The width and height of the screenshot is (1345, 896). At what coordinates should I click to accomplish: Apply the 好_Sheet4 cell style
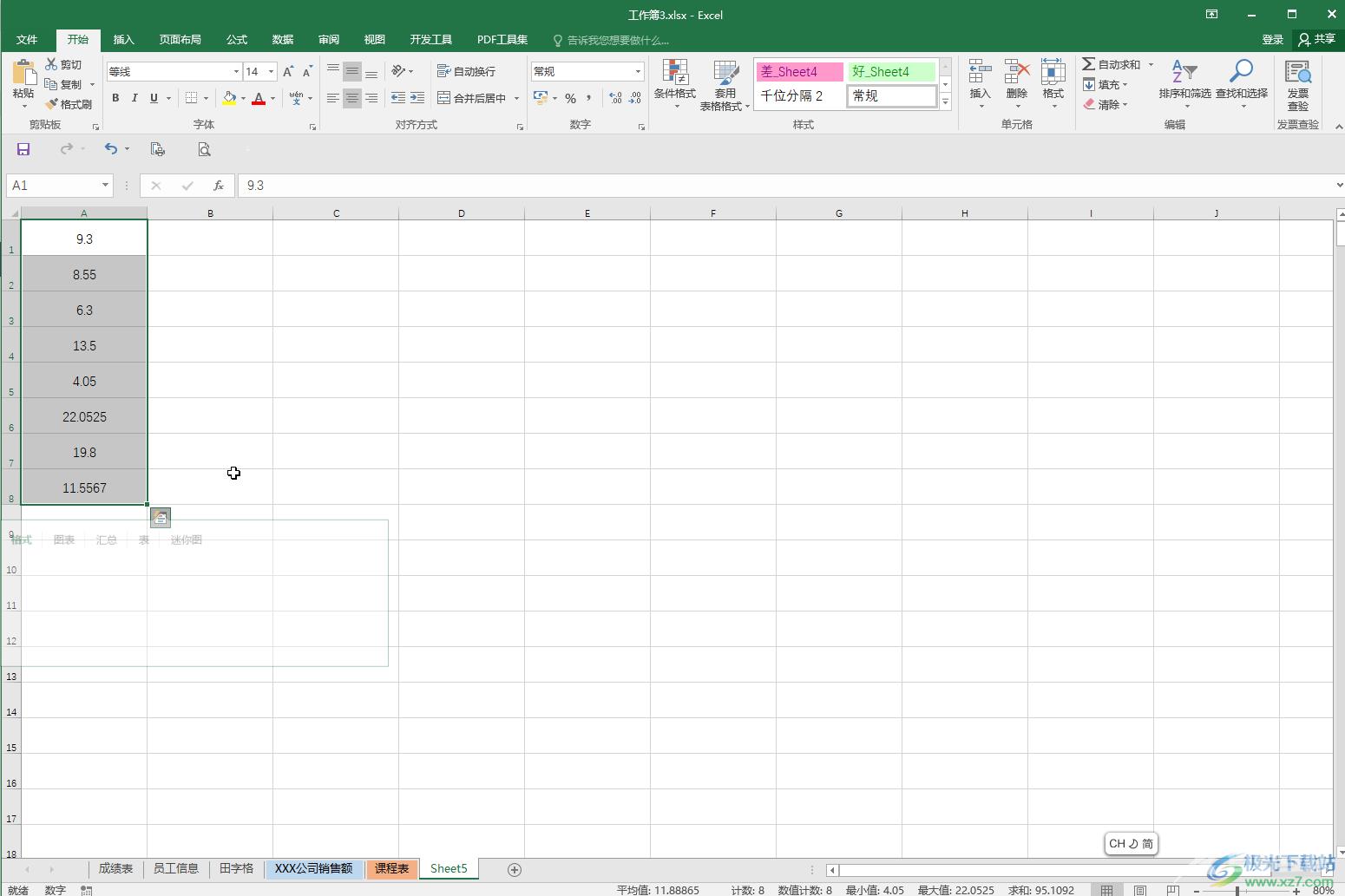(892, 71)
